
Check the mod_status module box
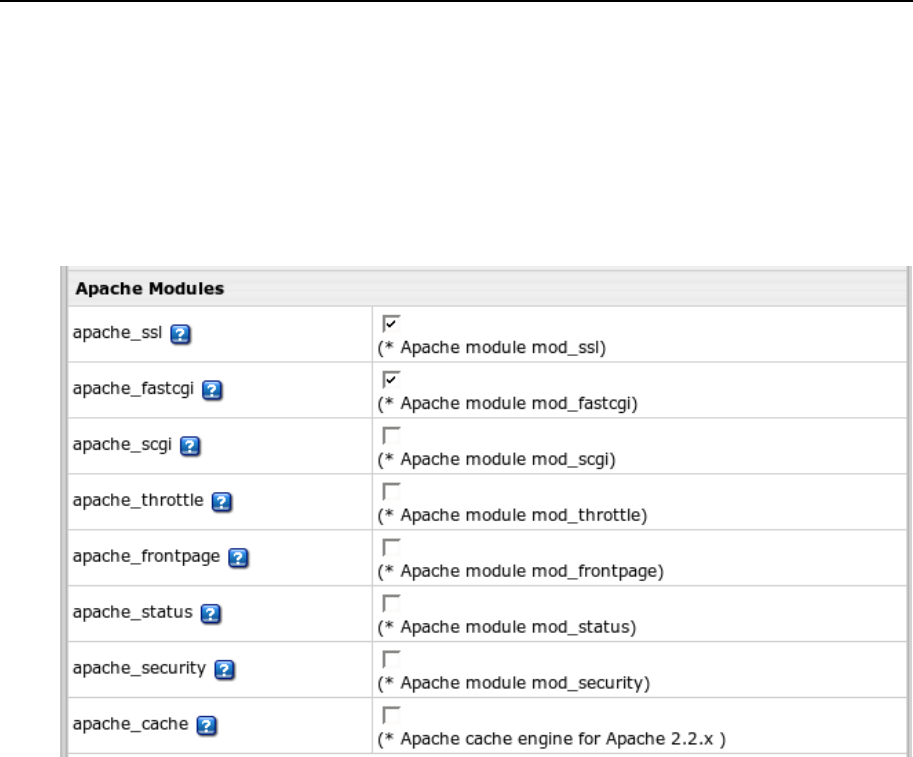click(392, 601)
